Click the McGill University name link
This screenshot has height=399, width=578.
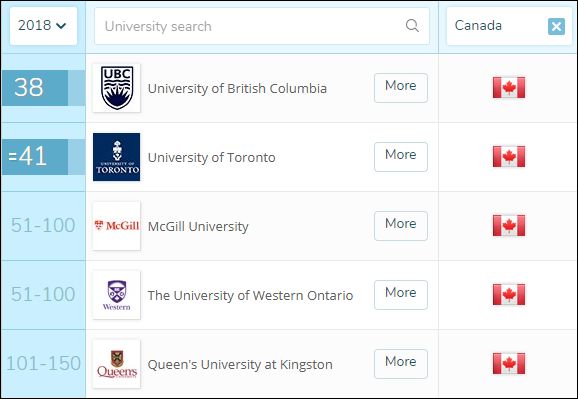pos(198,226)
